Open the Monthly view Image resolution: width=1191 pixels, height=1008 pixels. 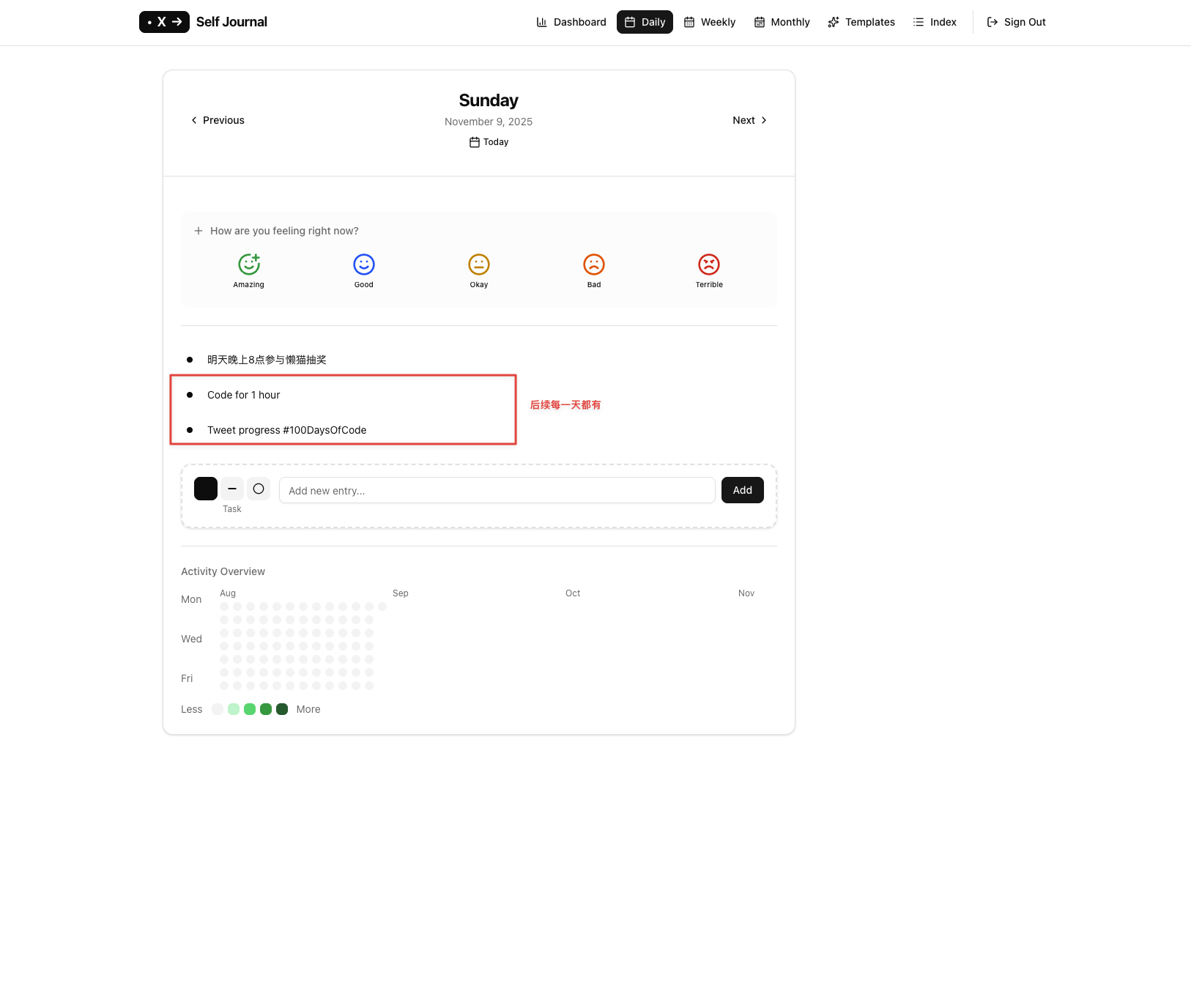[782, 22]
